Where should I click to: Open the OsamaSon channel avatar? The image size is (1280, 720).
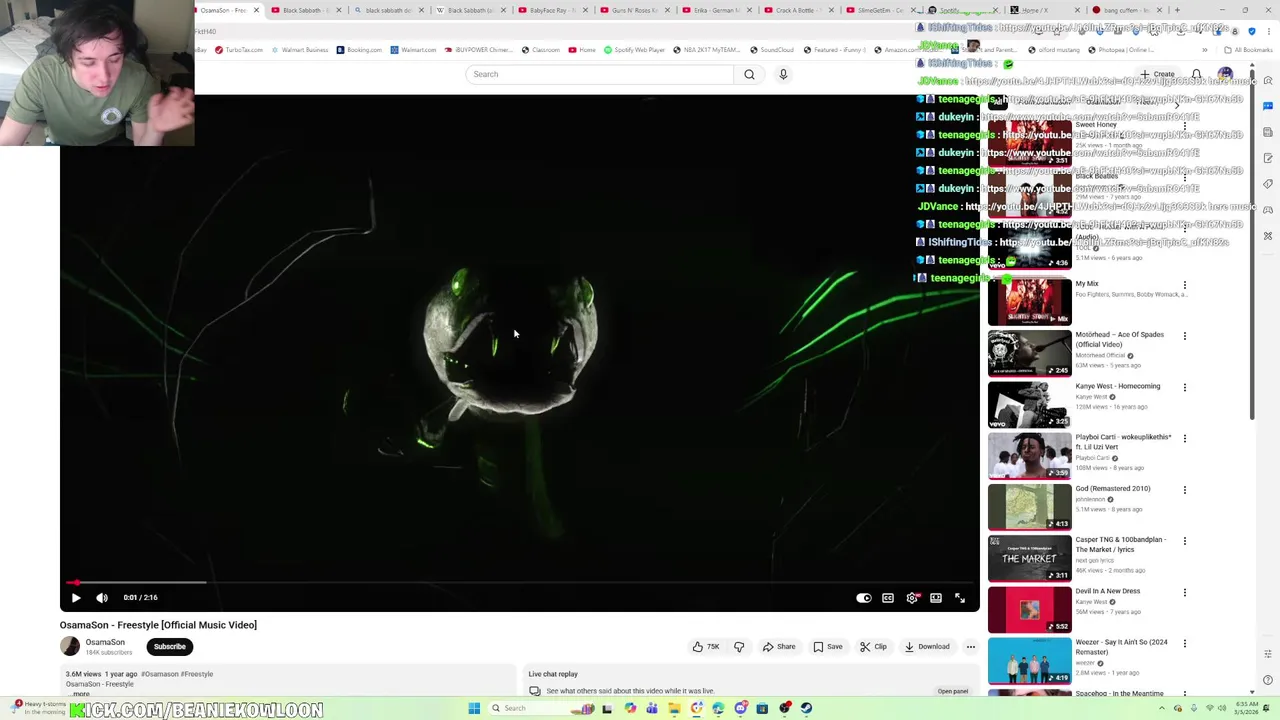click(70, 646)
